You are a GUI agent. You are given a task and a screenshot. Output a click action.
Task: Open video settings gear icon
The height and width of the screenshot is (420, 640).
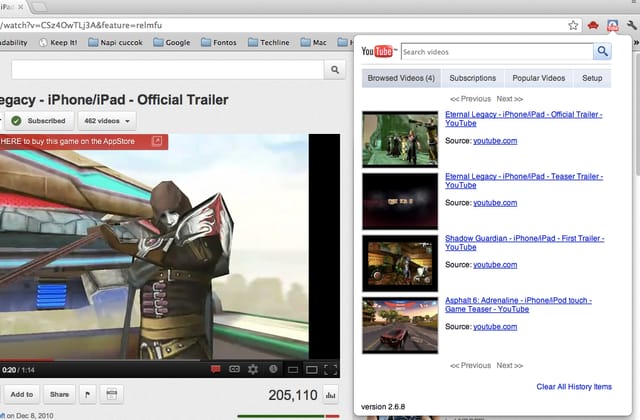tap(253, 369)
